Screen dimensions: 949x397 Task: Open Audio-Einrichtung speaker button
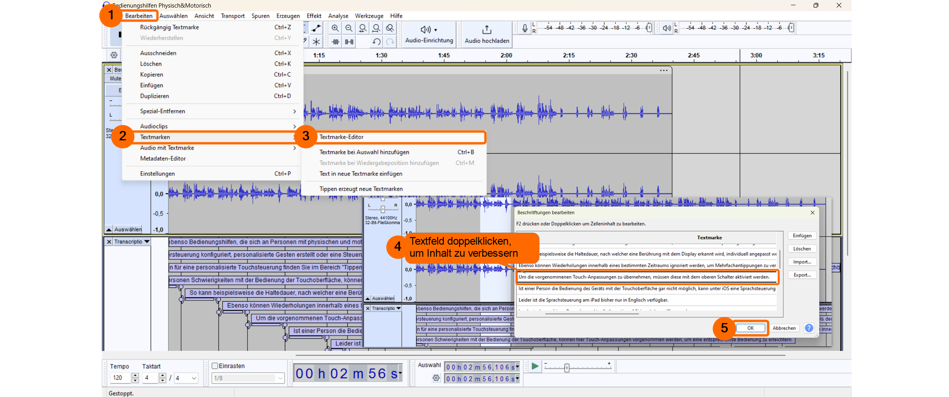(429, 33)
